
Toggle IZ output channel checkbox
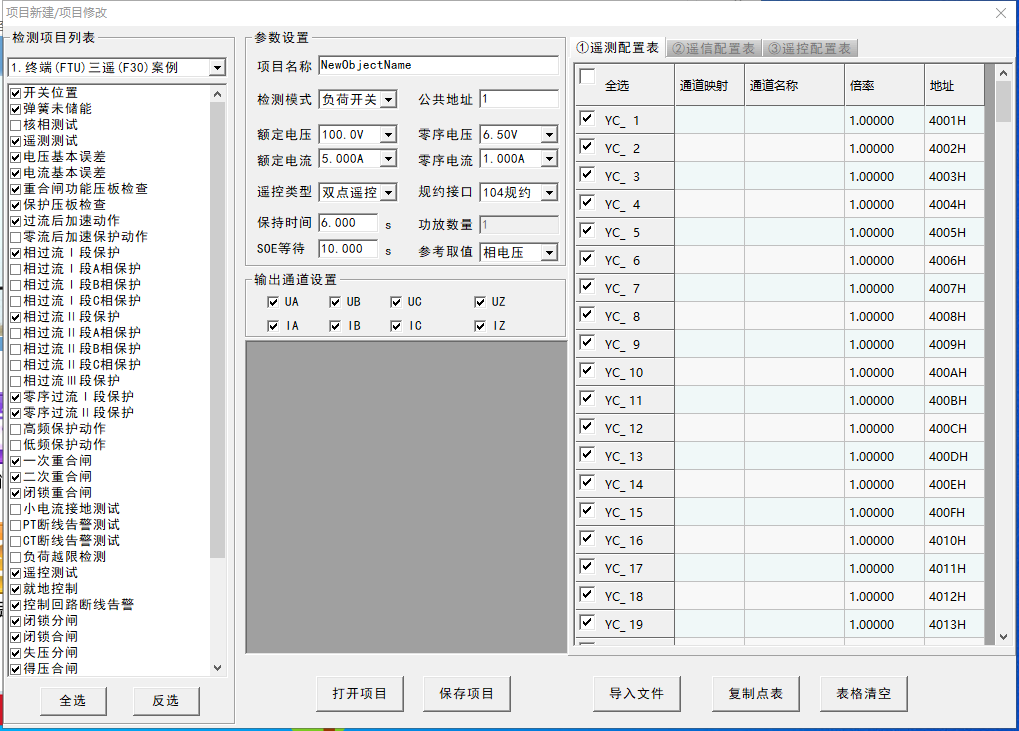pos(480,326)
